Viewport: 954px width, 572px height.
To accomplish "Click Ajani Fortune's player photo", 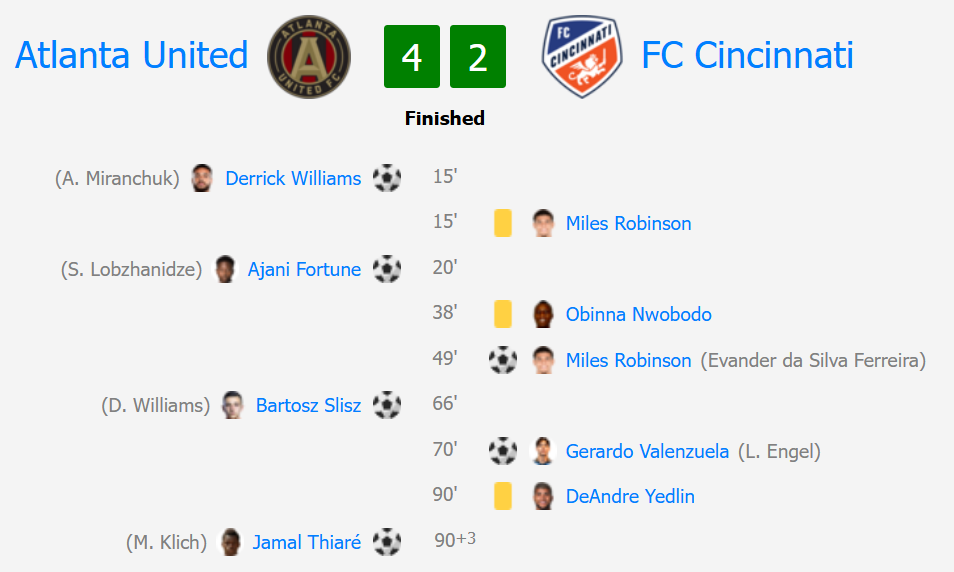I will [225, 269].
